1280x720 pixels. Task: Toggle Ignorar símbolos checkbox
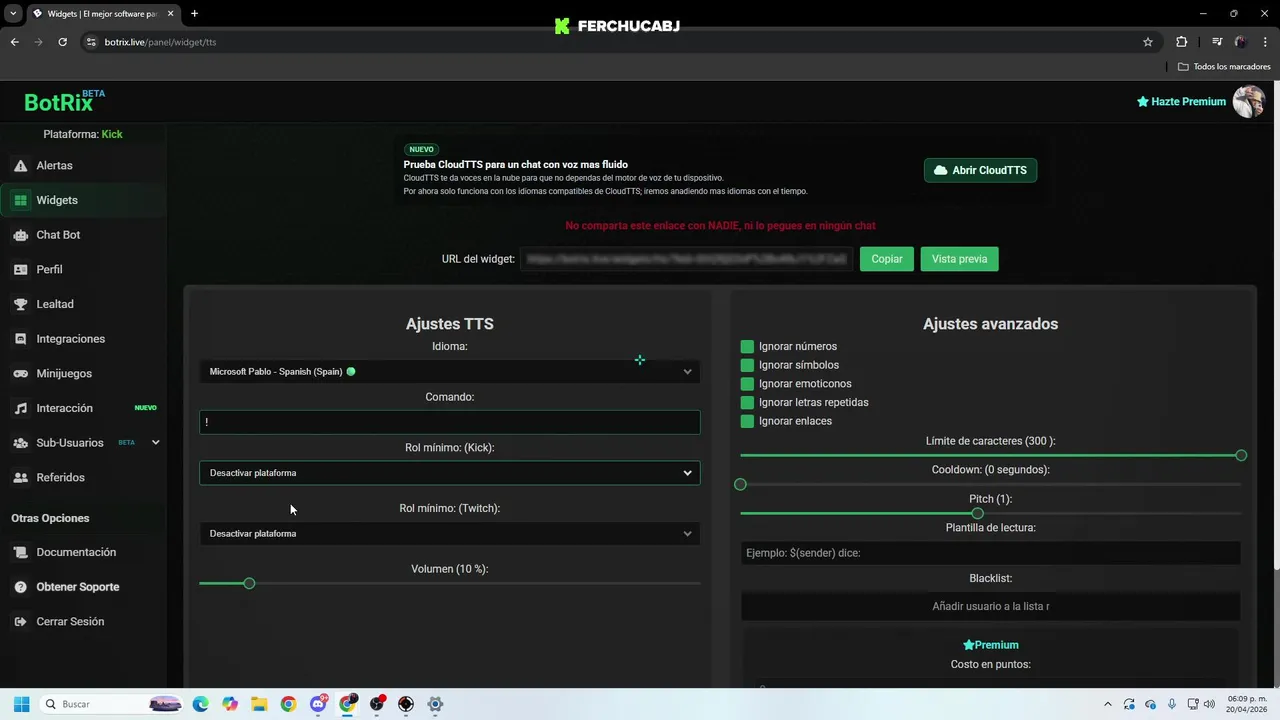coord(747,365)
